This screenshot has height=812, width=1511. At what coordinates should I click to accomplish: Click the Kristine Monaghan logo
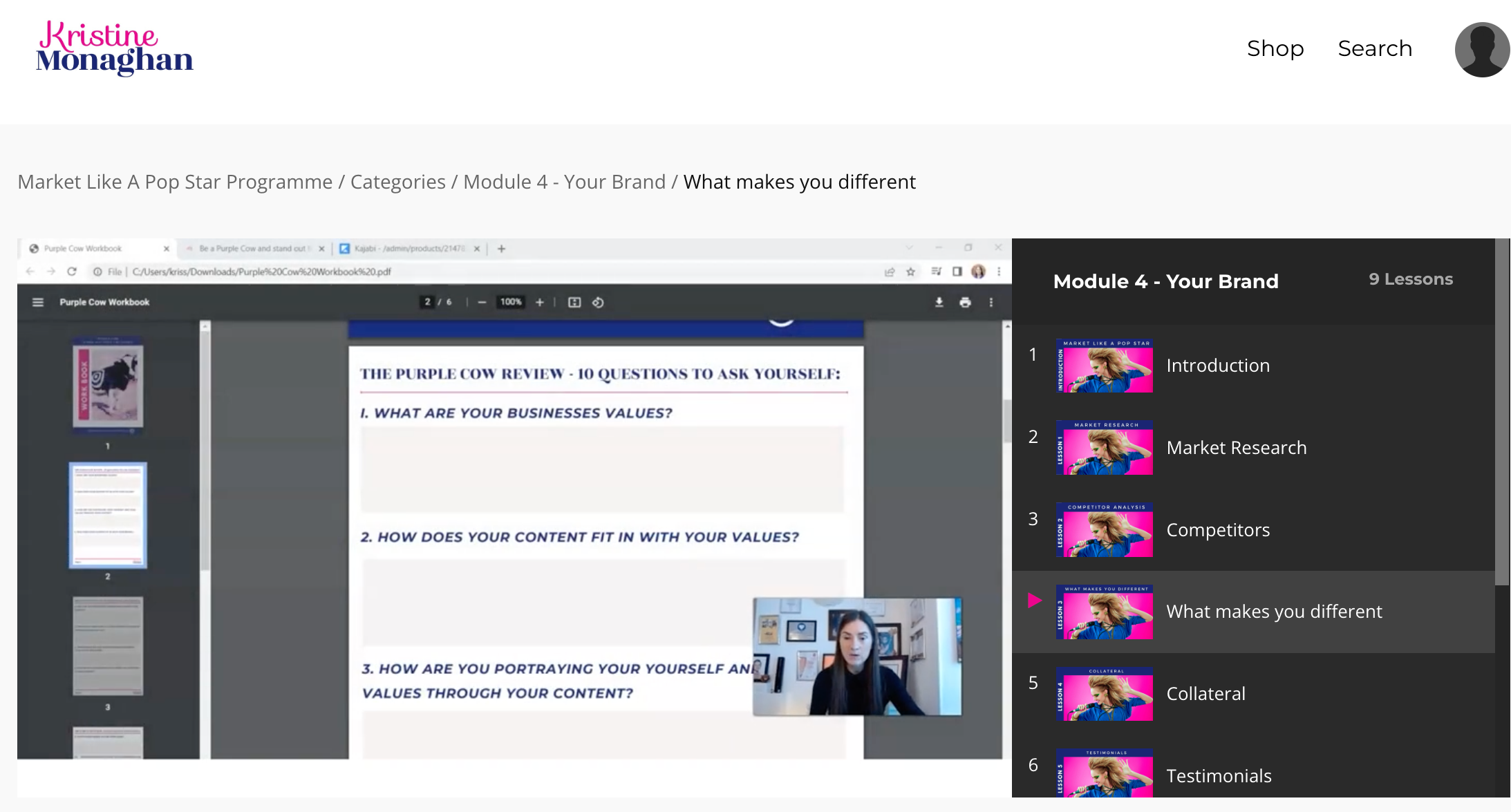click(115, 48)
